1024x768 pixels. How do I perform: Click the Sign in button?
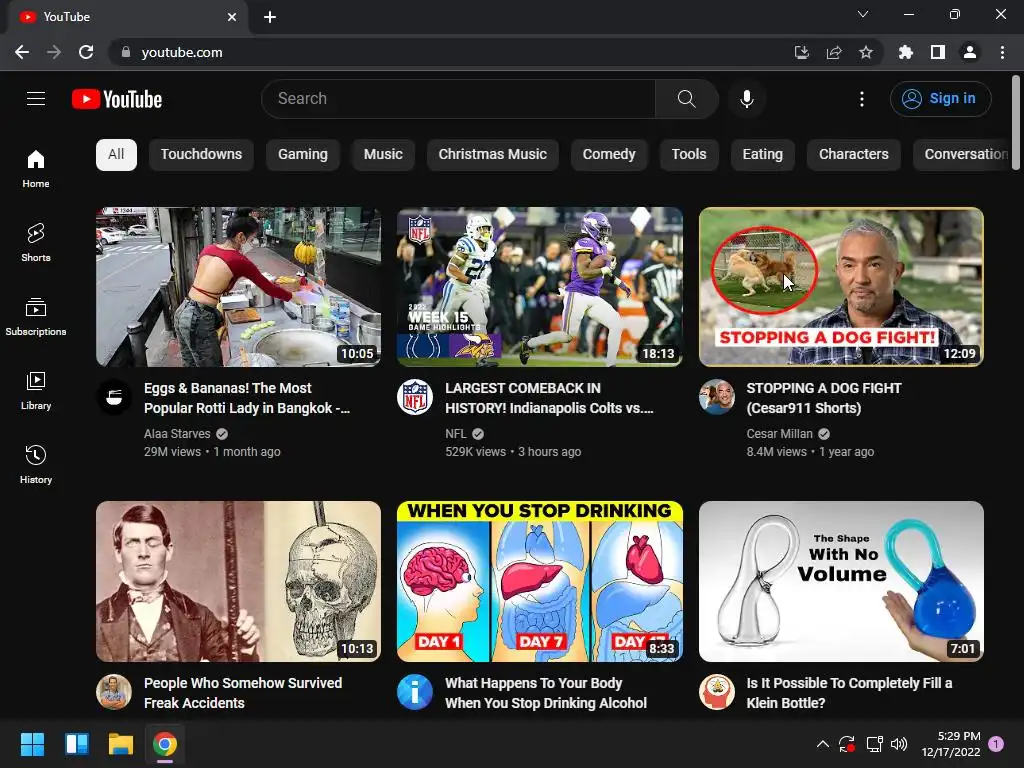click(x=940, y=99)
